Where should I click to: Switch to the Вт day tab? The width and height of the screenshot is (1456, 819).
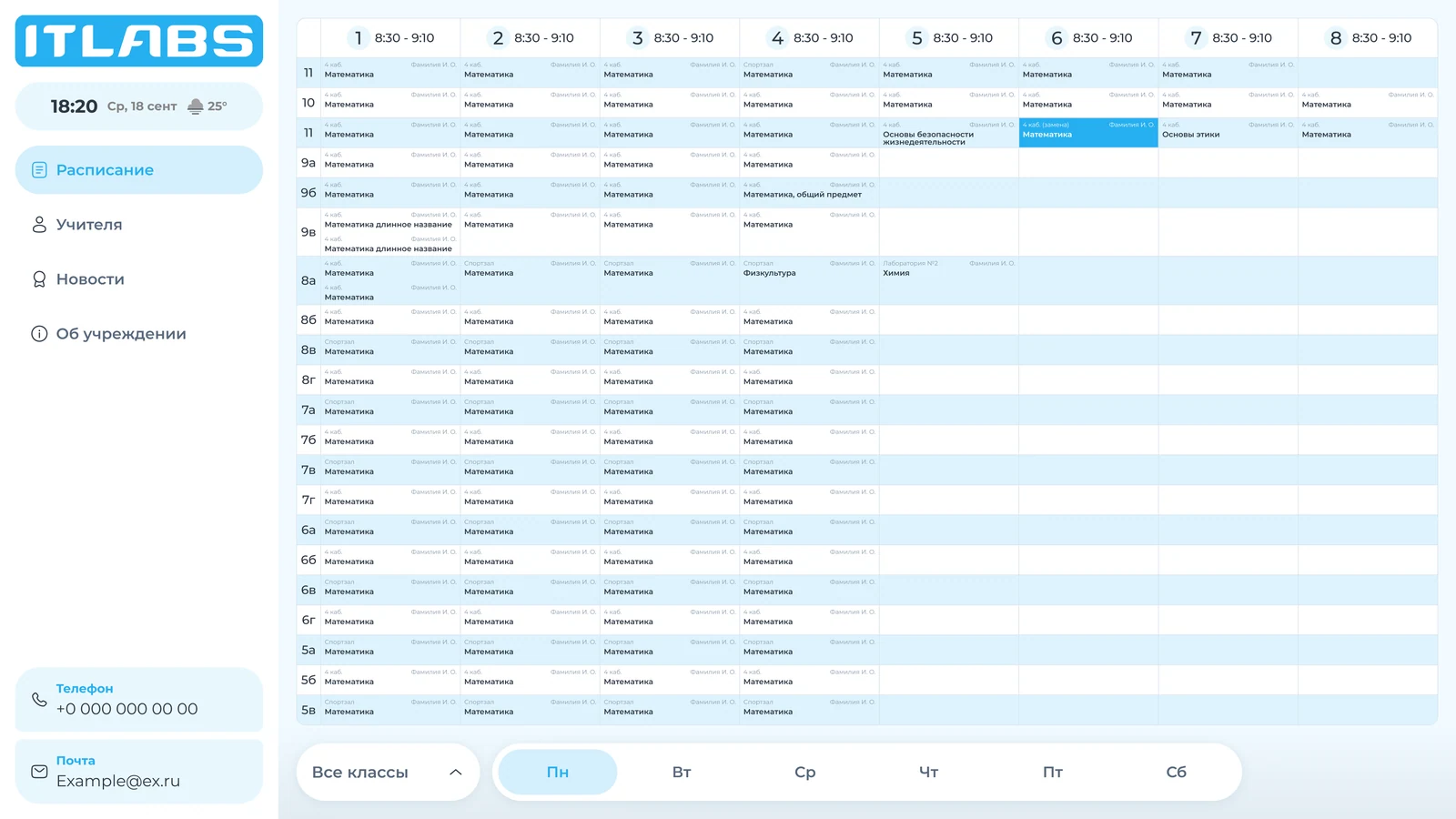pos(682,773)
